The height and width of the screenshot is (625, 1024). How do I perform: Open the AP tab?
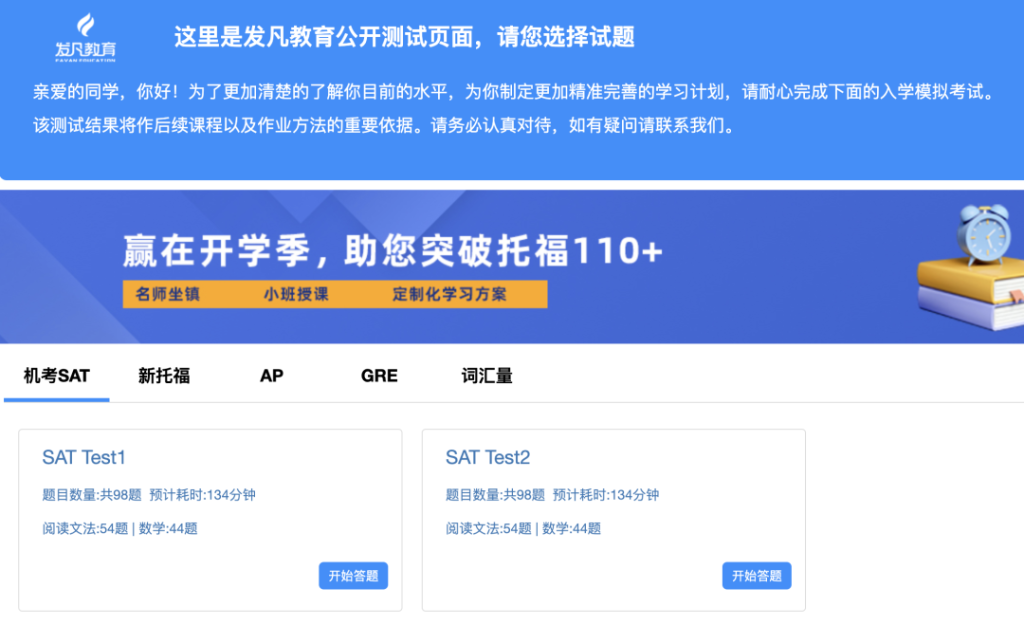click(272, 376)
